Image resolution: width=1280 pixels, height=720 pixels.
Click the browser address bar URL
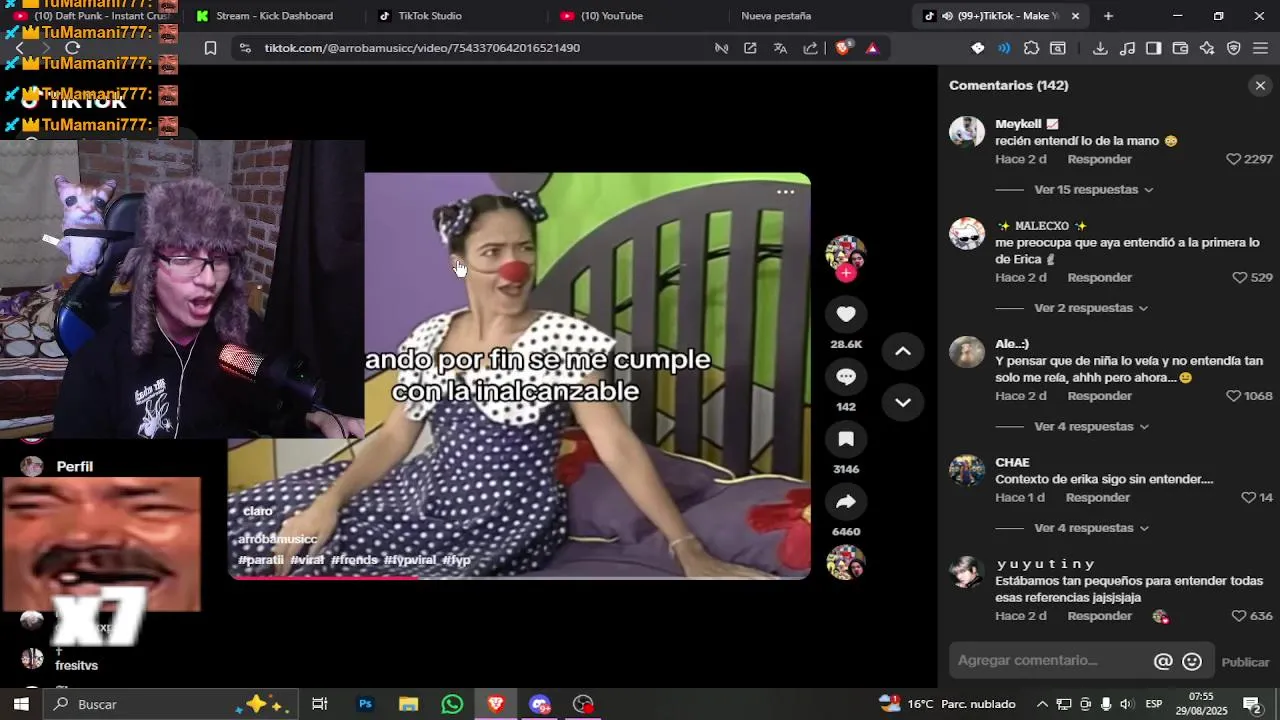422,48
